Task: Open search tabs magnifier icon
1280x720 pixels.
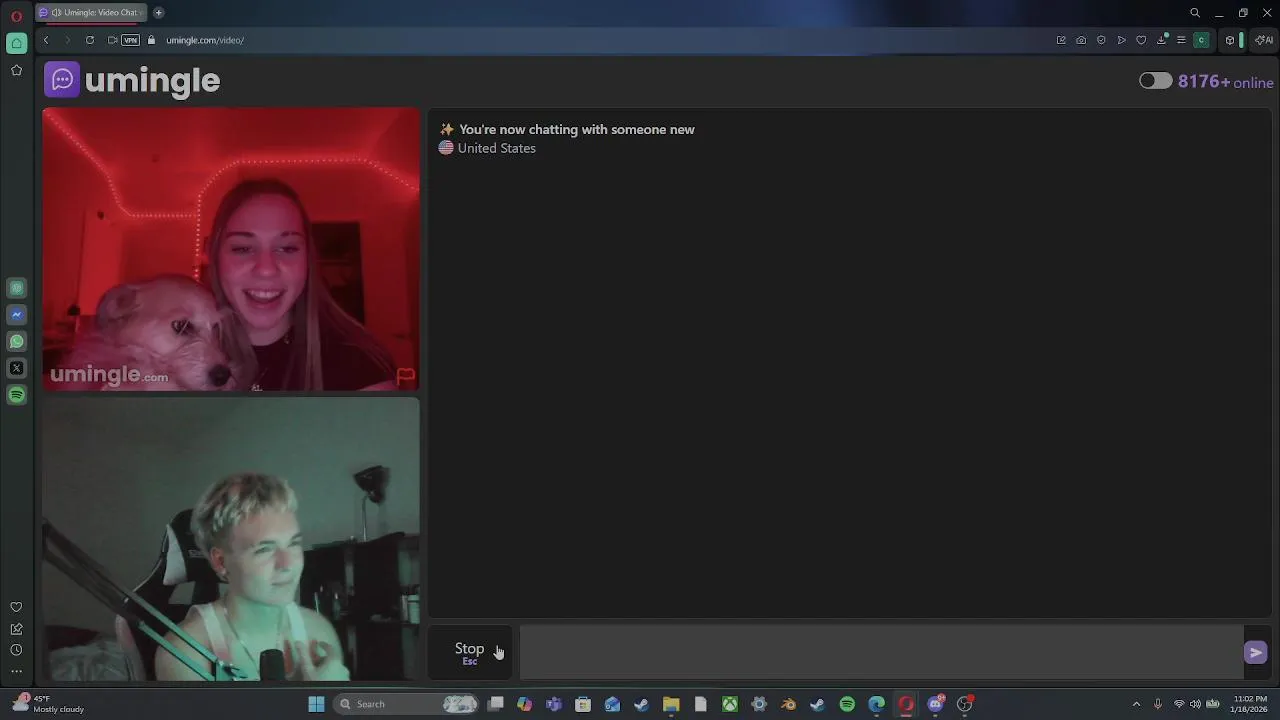Action: point(1195,13)
